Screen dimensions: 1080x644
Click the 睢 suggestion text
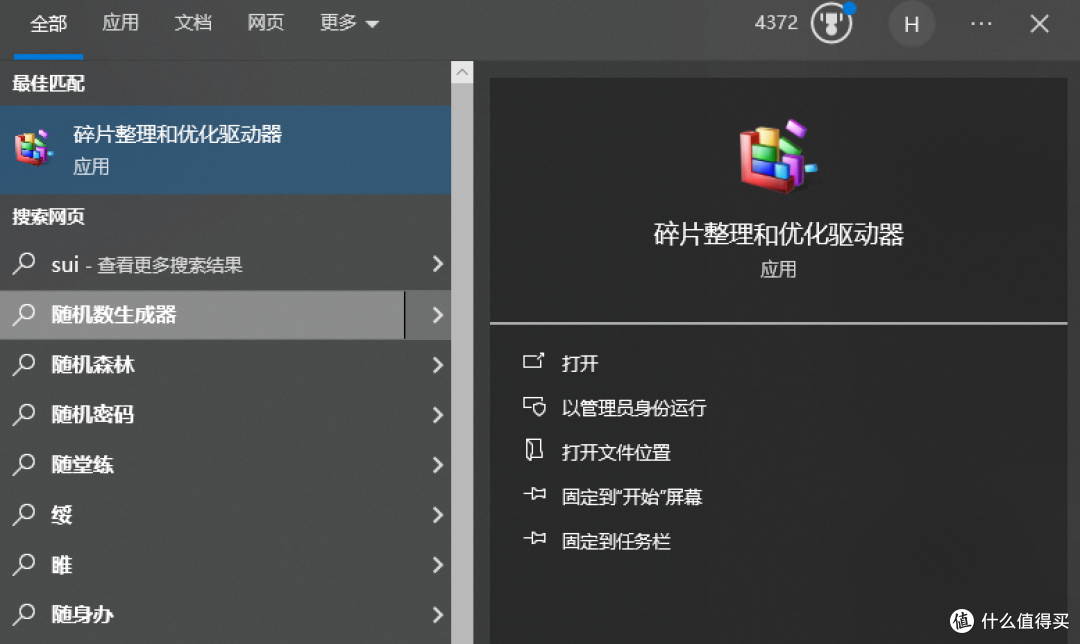(61, 565)
